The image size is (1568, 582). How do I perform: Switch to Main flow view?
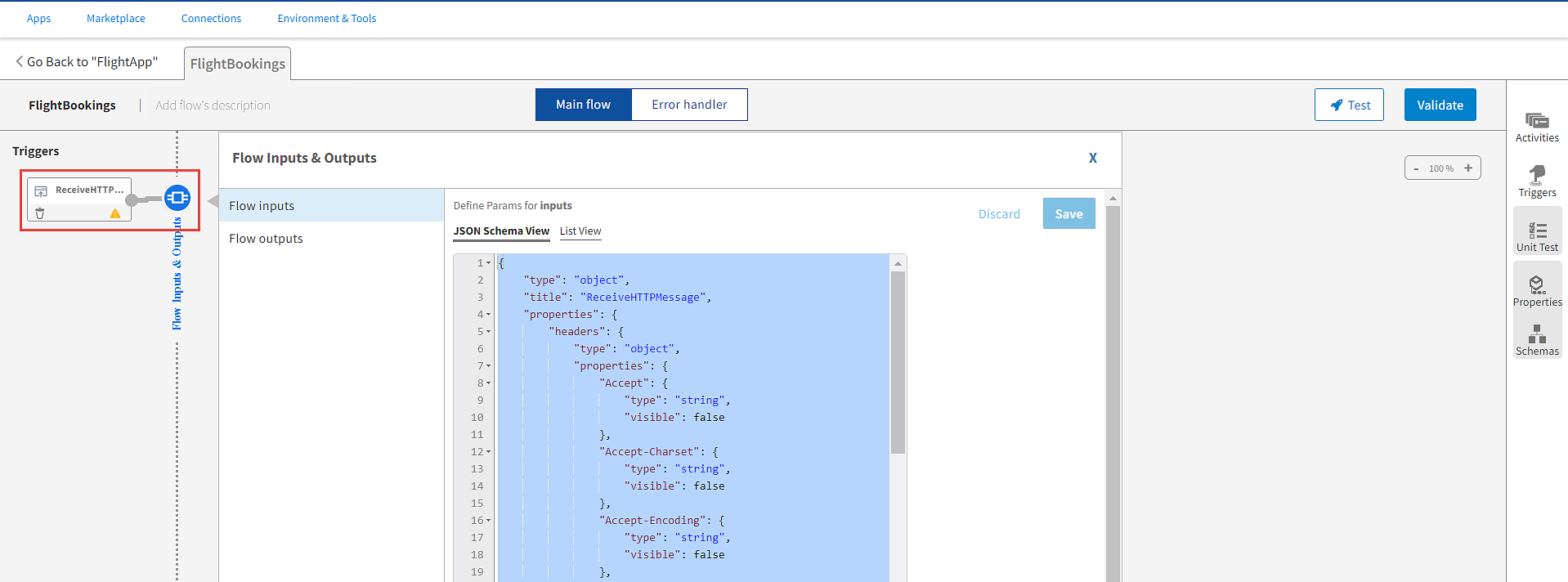coord(583,105)
